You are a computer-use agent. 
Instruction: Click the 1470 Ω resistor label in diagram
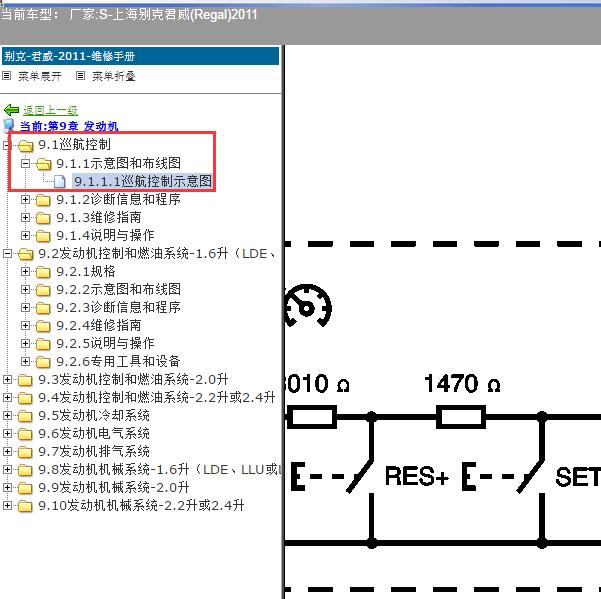click(x=462, y=384)
